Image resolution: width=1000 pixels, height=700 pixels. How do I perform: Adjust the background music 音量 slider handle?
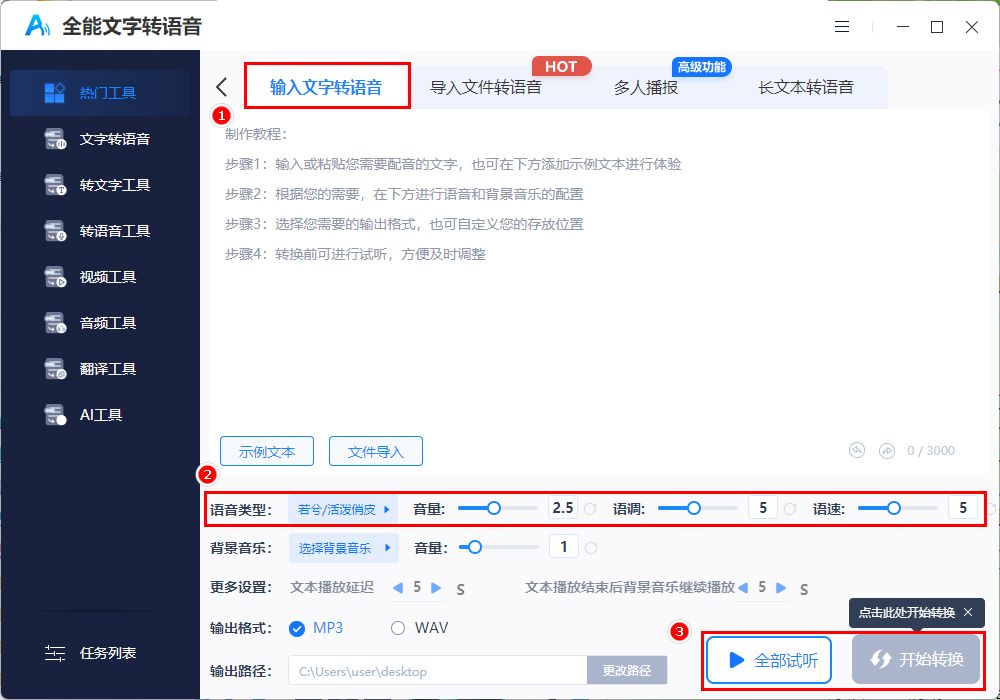tap(474, 547)
